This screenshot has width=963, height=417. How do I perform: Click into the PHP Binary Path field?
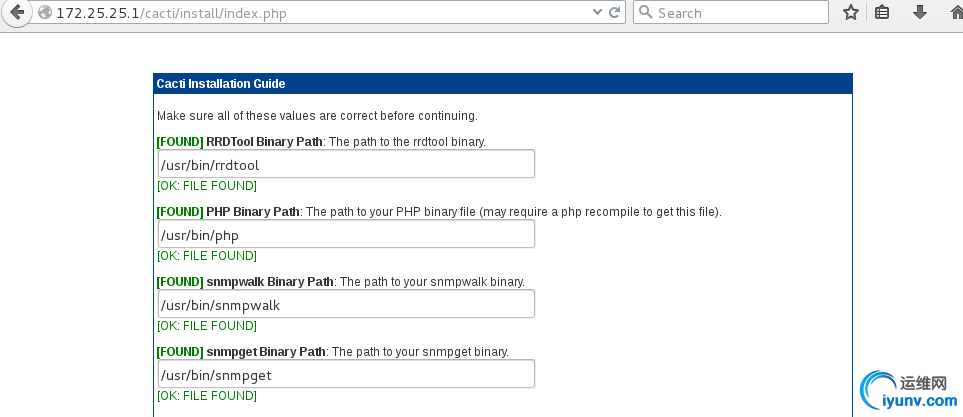(x=345, y=234)
